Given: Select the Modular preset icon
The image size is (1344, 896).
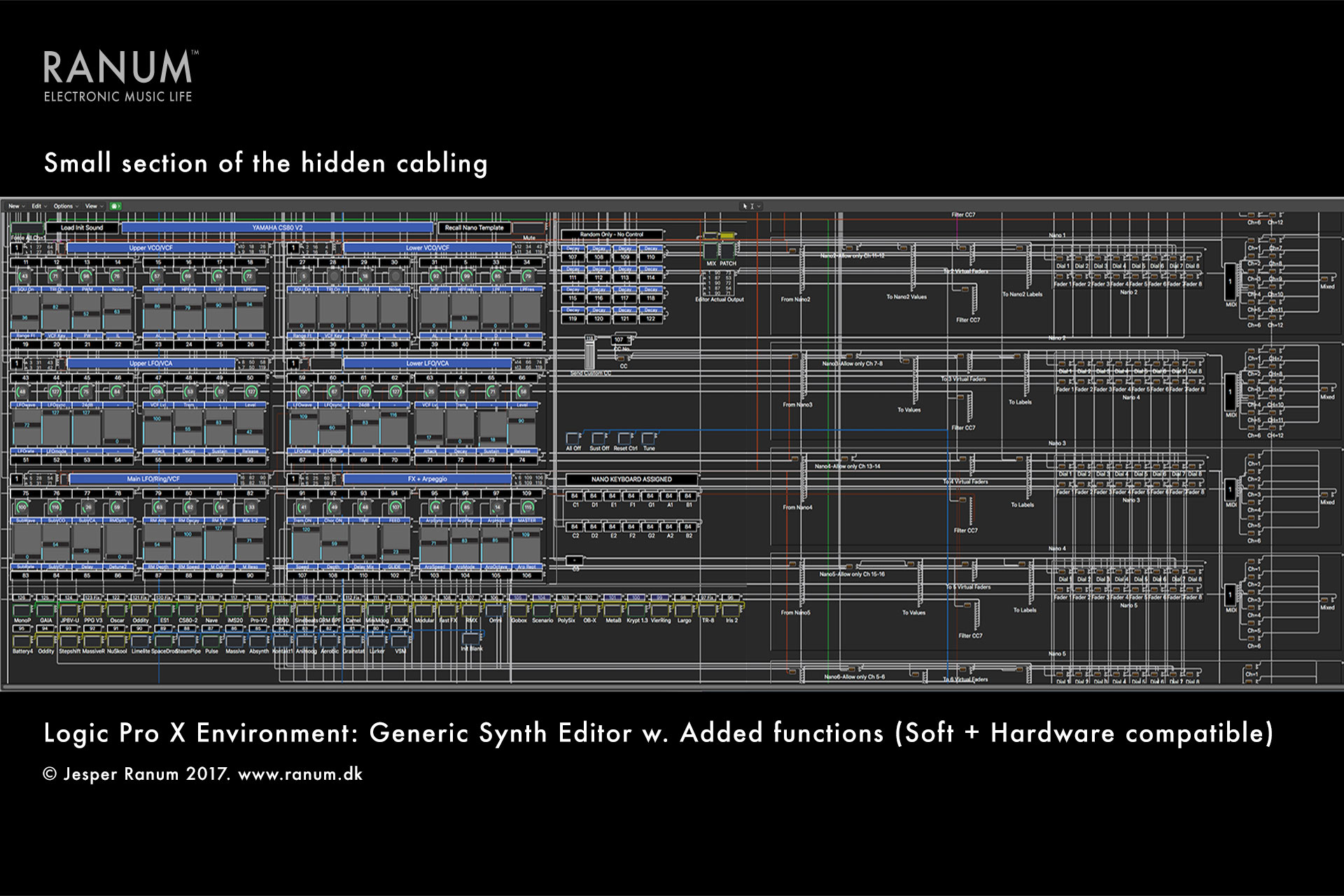Looking at the screenshot, I should (x=424, y=610).
